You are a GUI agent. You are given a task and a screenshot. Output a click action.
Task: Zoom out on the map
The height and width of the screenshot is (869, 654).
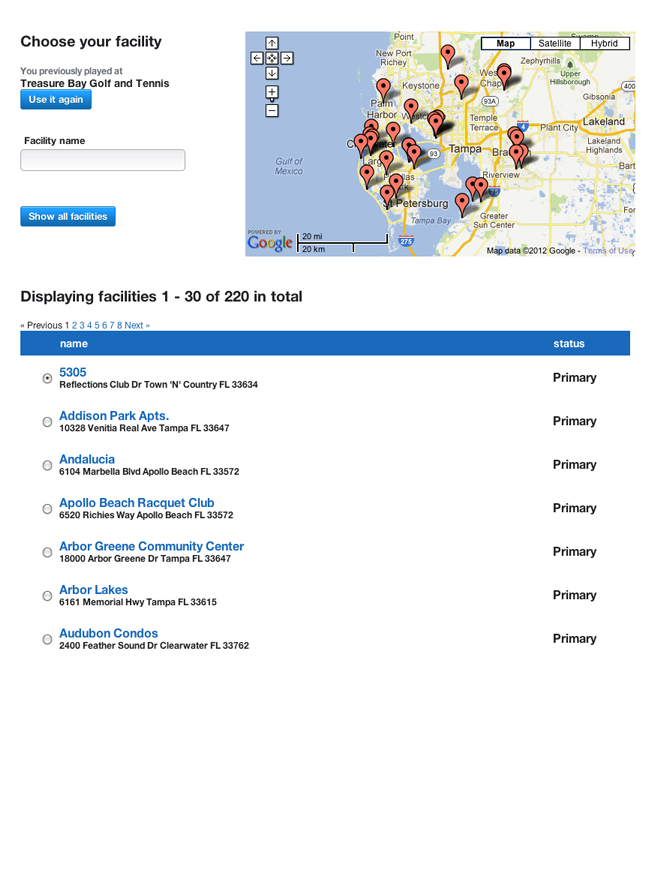click(271, 110)
